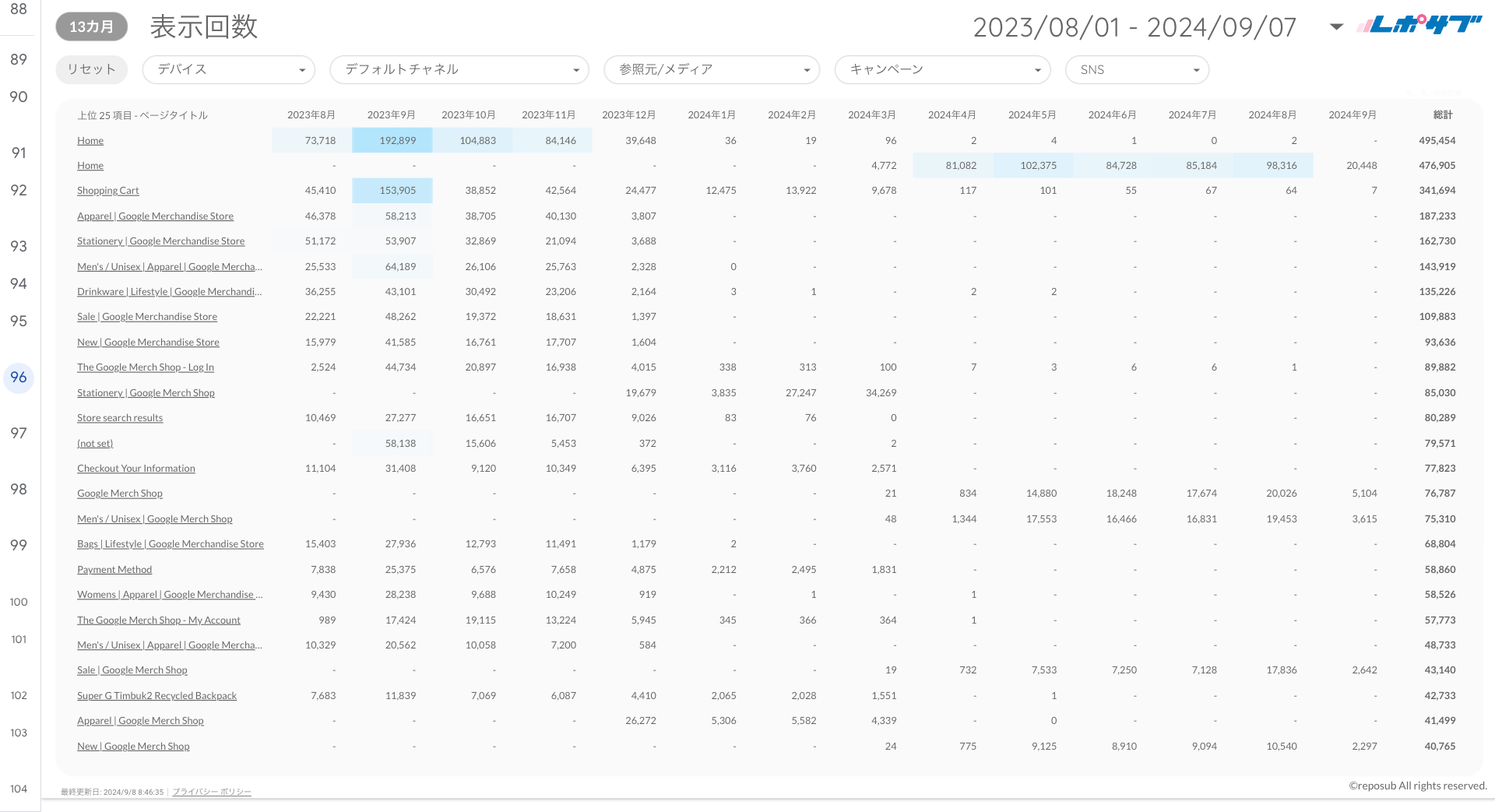Open The Google Merch Shop - My Account link
This screenshot has height=812, width=1495.
click(158, 620)
